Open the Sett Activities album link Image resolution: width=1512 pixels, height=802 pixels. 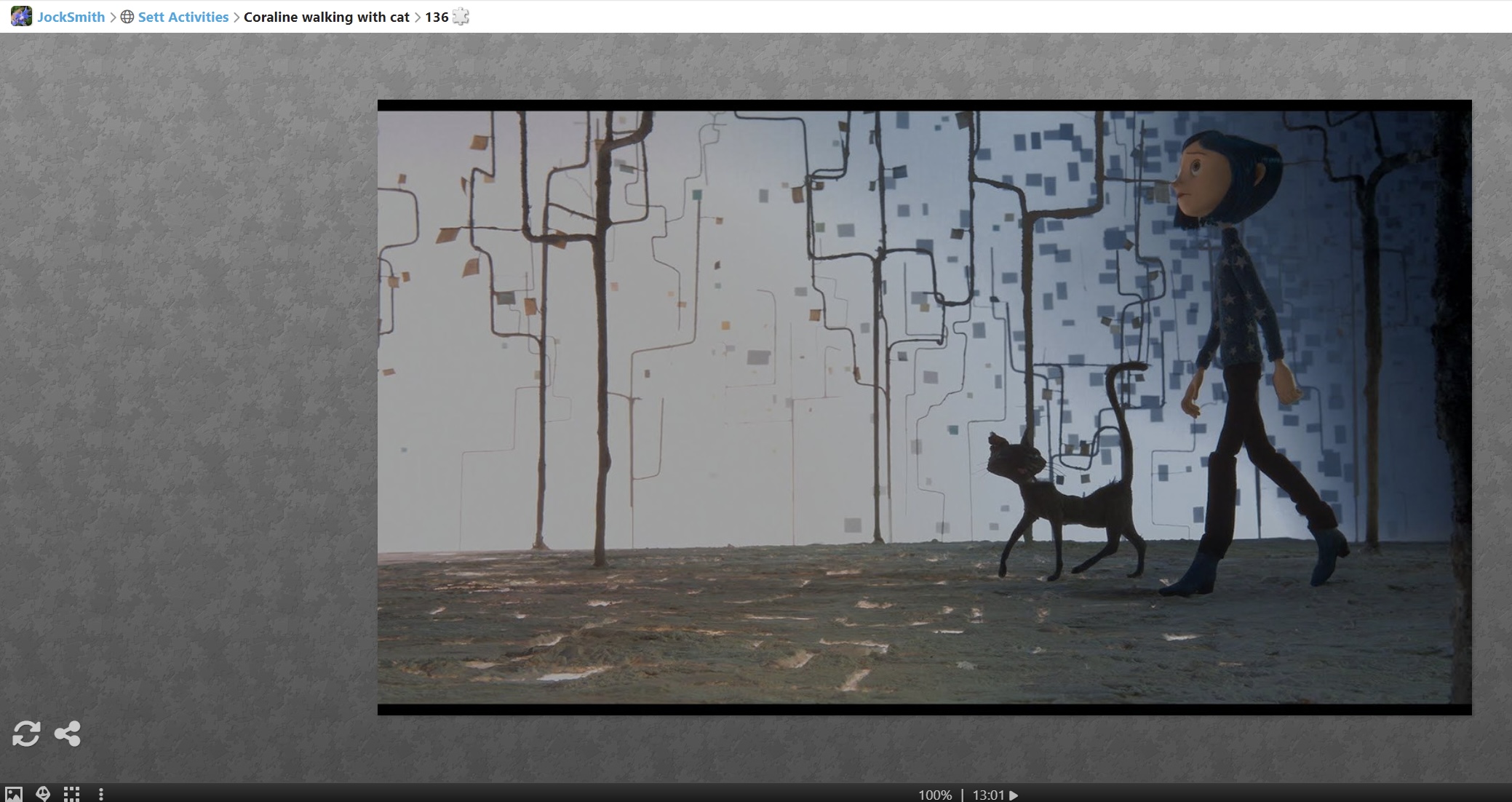(x=183, y=17)
